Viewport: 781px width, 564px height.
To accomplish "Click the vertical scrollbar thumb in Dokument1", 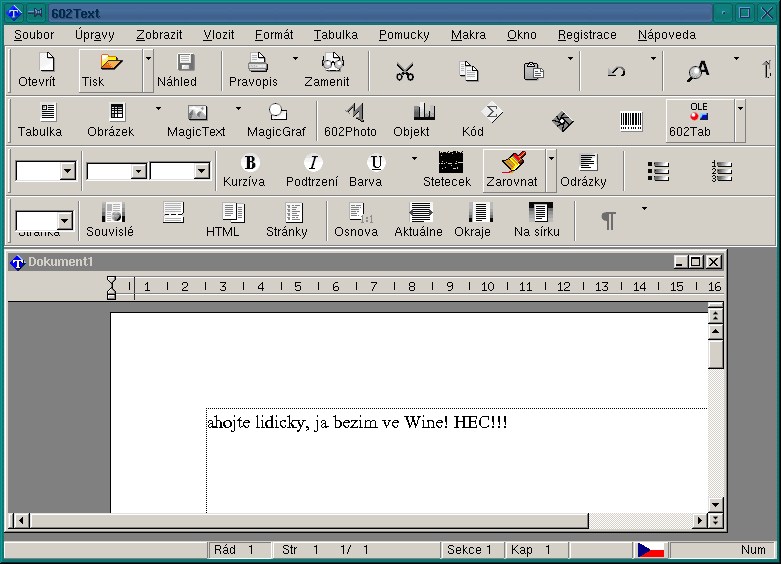I will pos(715,354).
